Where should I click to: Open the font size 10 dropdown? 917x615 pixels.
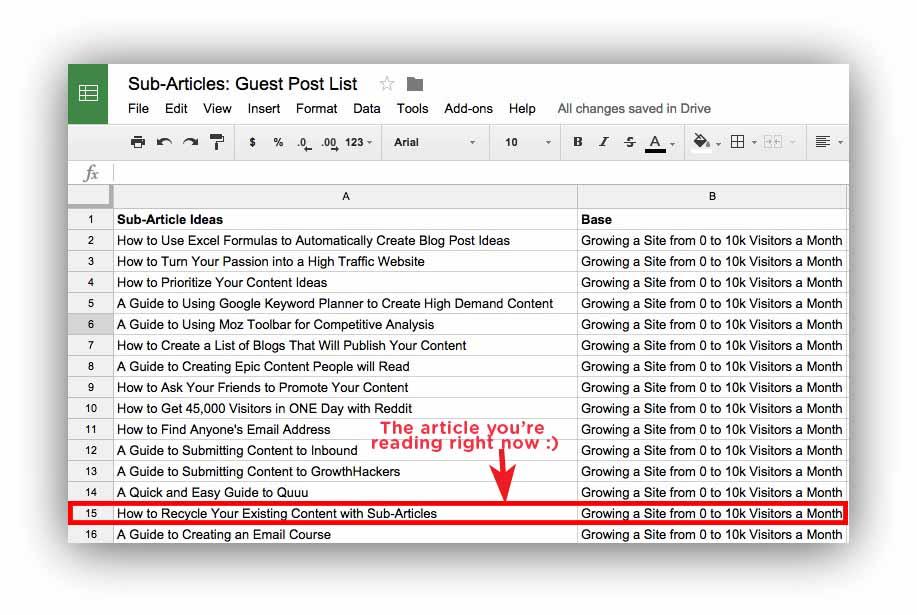coord(528,142)
